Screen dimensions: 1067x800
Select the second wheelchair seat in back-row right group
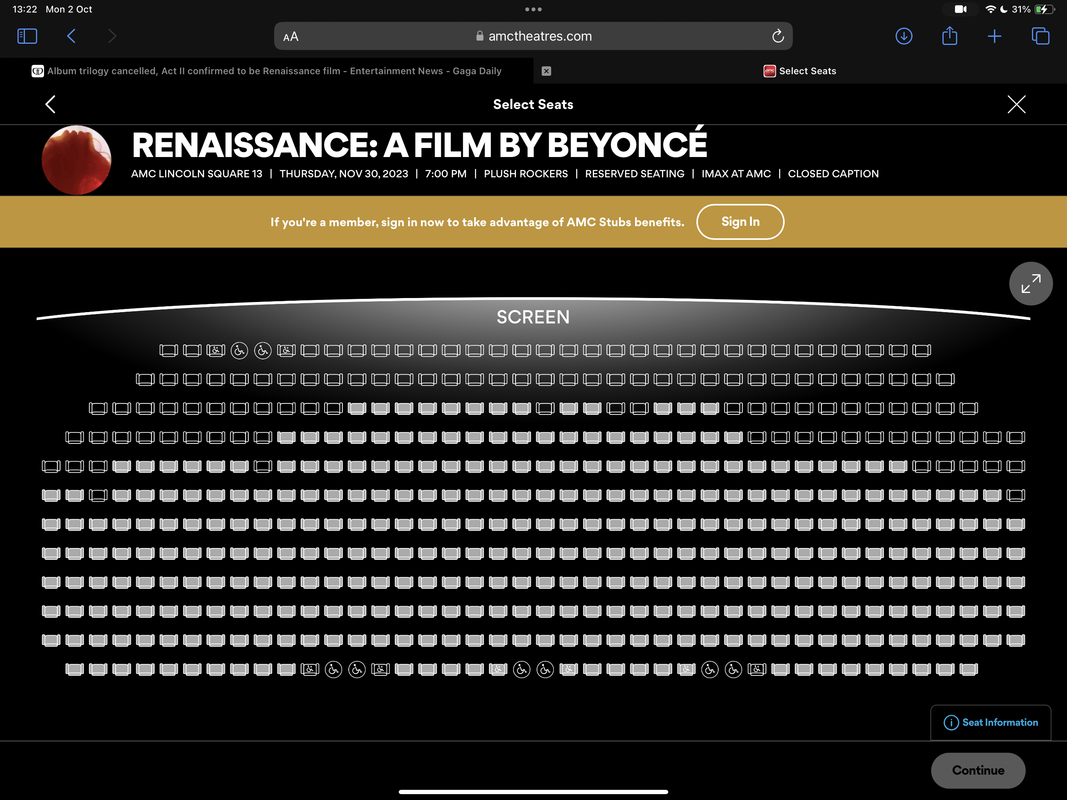tap(734, 669)
